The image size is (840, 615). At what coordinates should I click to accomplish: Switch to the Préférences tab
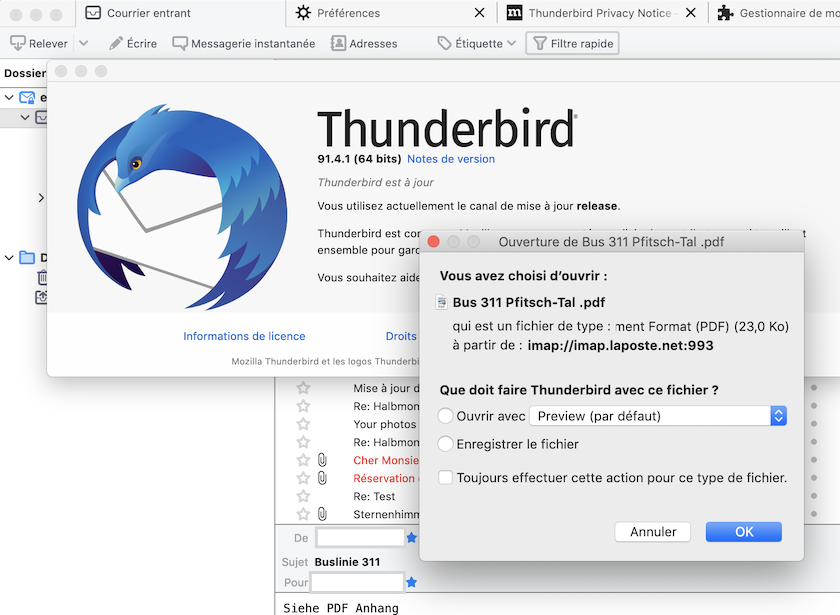pyautogui.click(x=348, y=13)
